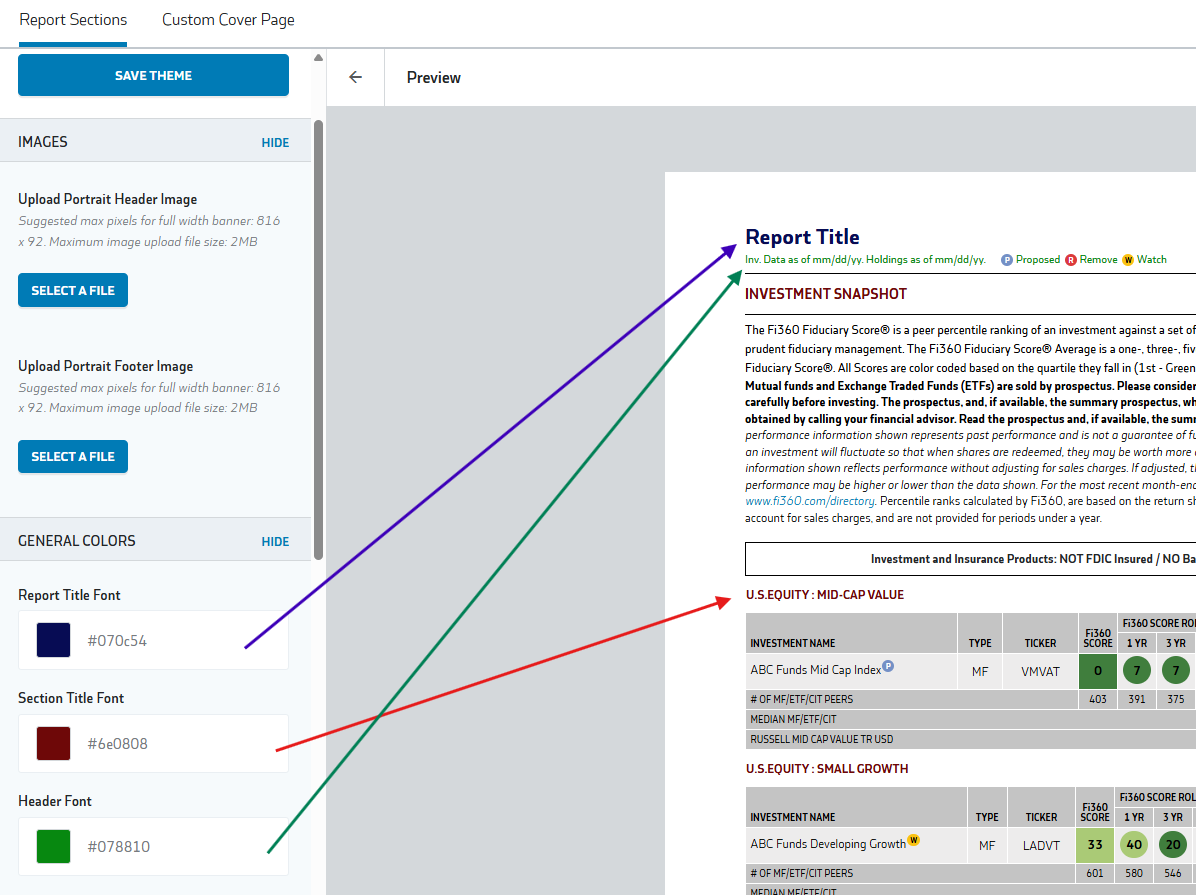Open the Section Title Font color swatch

[x=53, y=743]
